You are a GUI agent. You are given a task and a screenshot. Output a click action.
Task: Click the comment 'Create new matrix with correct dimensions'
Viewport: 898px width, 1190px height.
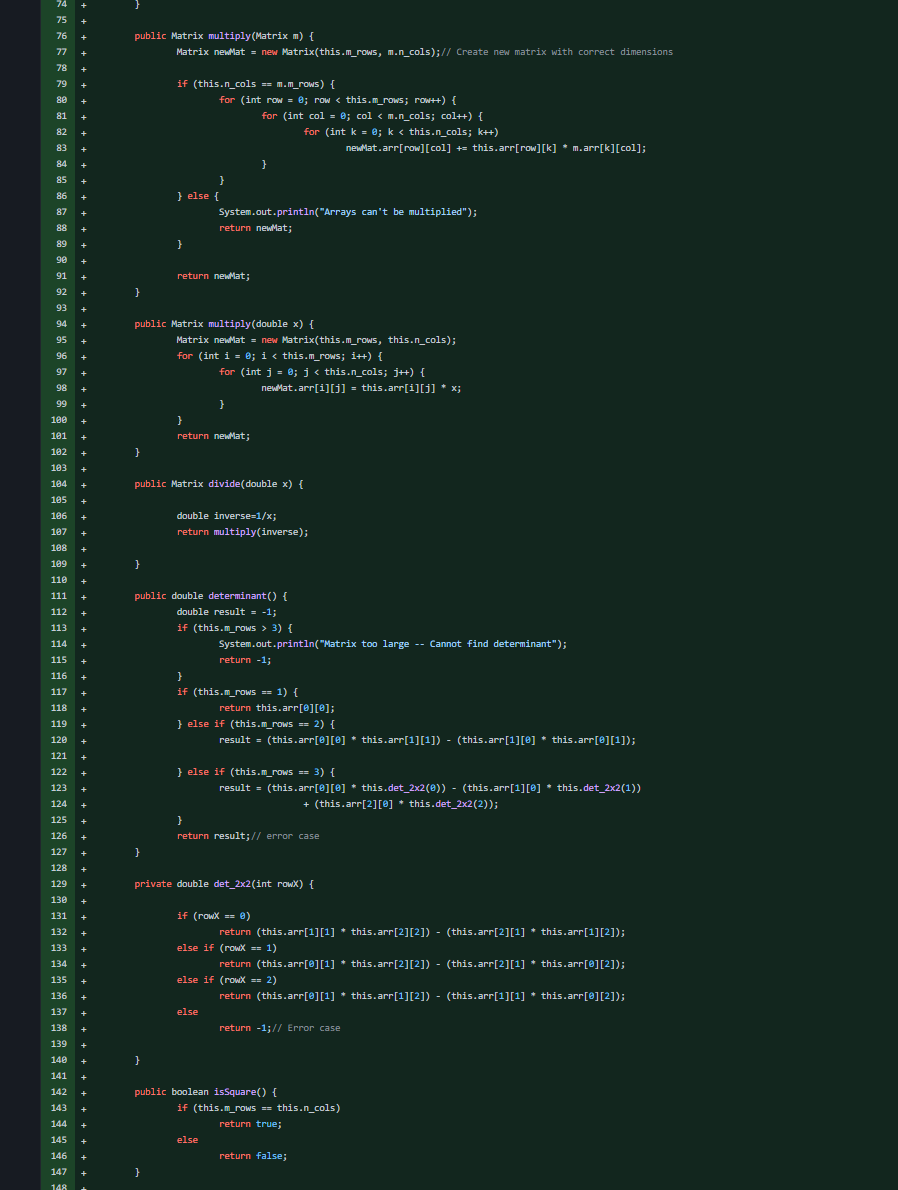(564, 52)
